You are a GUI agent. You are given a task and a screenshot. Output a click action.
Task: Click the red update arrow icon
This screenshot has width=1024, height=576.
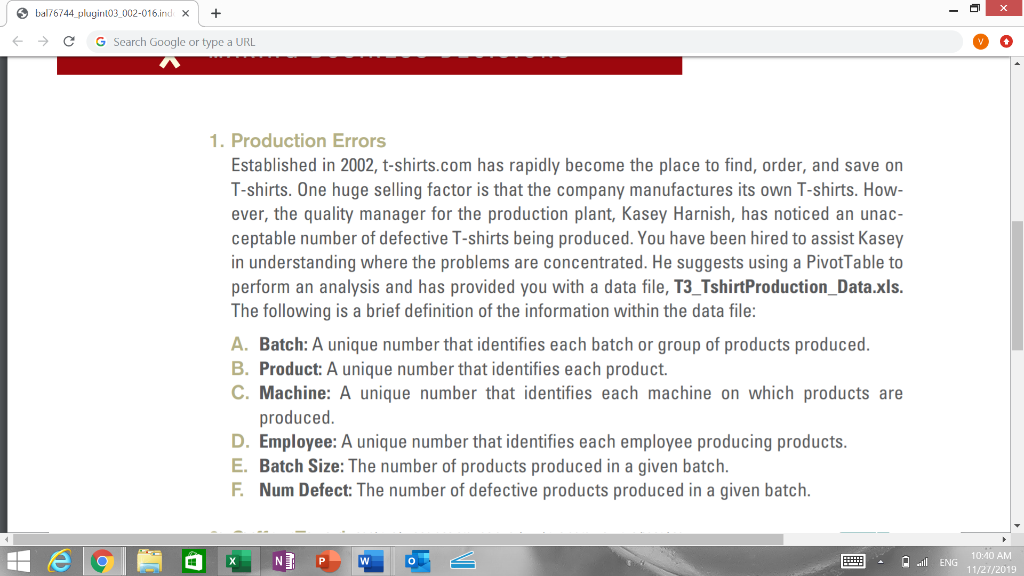pyautogui.click(x=1006, y=42)
